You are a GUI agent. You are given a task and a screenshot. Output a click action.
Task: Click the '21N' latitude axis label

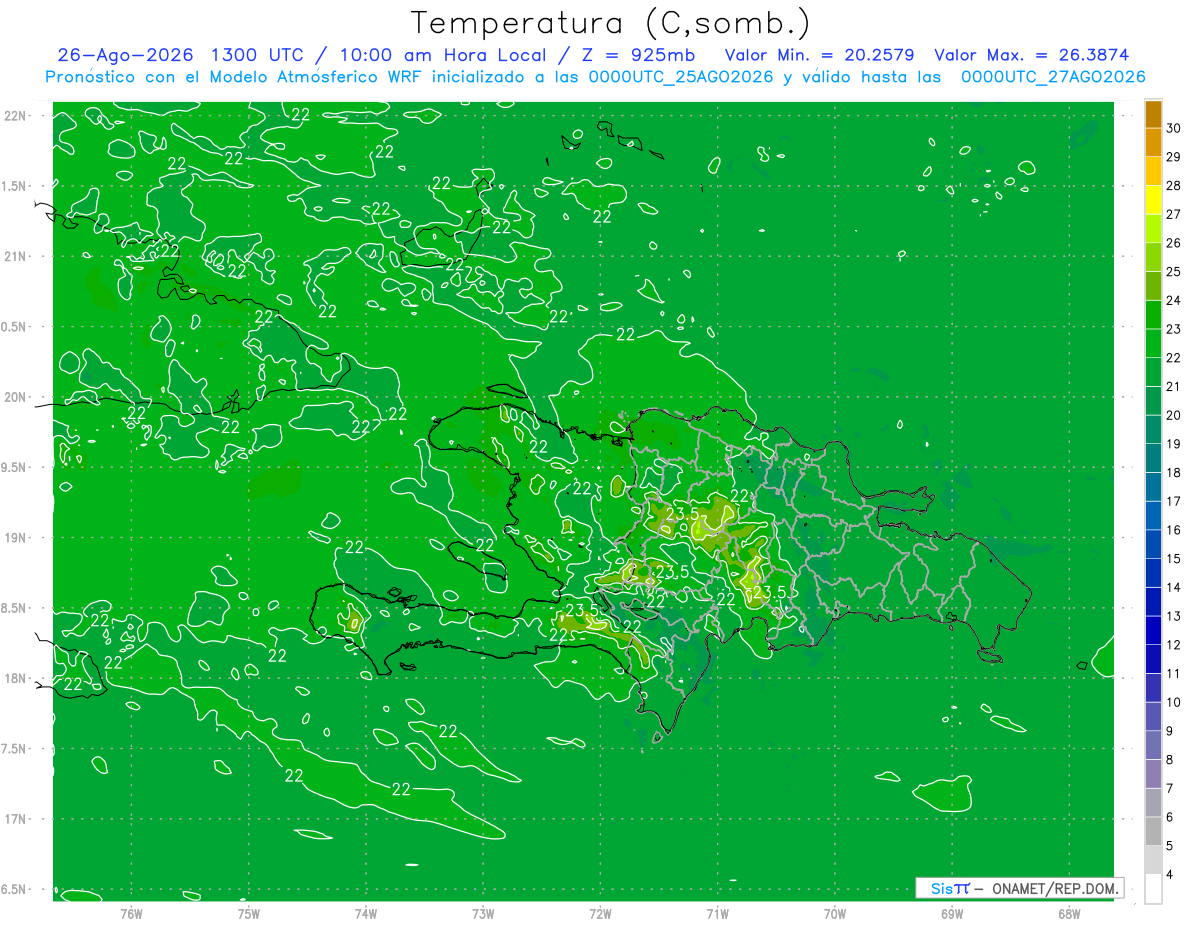16,257
